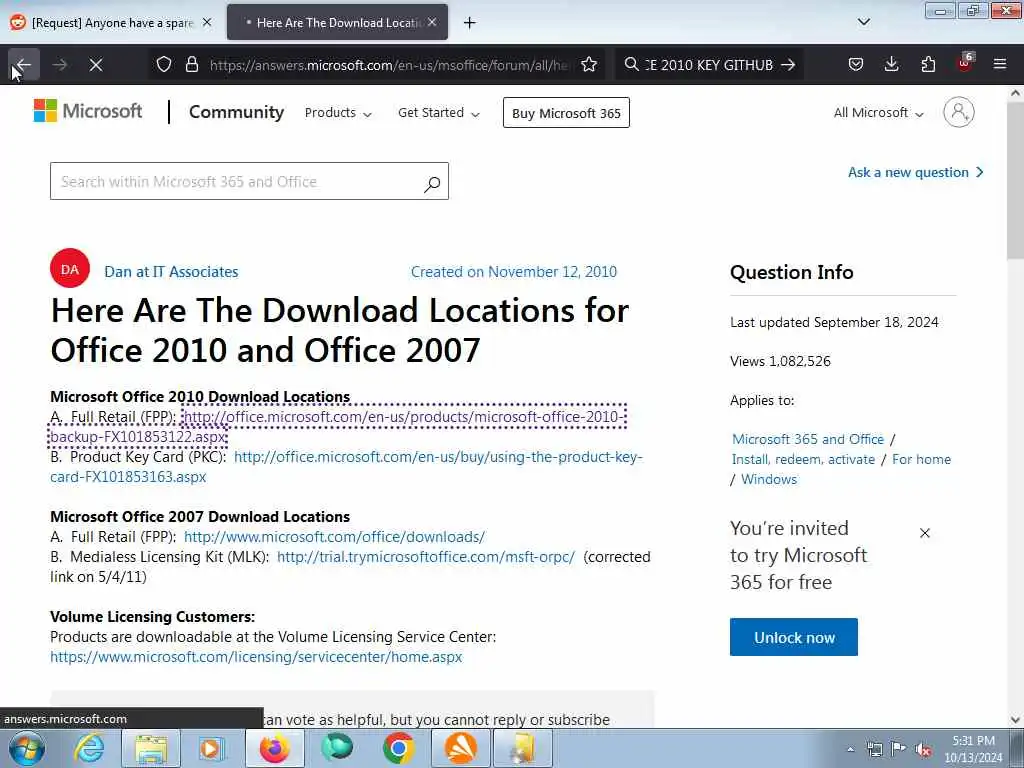Click the orange Avast icon on the taskbar
This screenshot has width=1024, height=768.
(460, 748)
